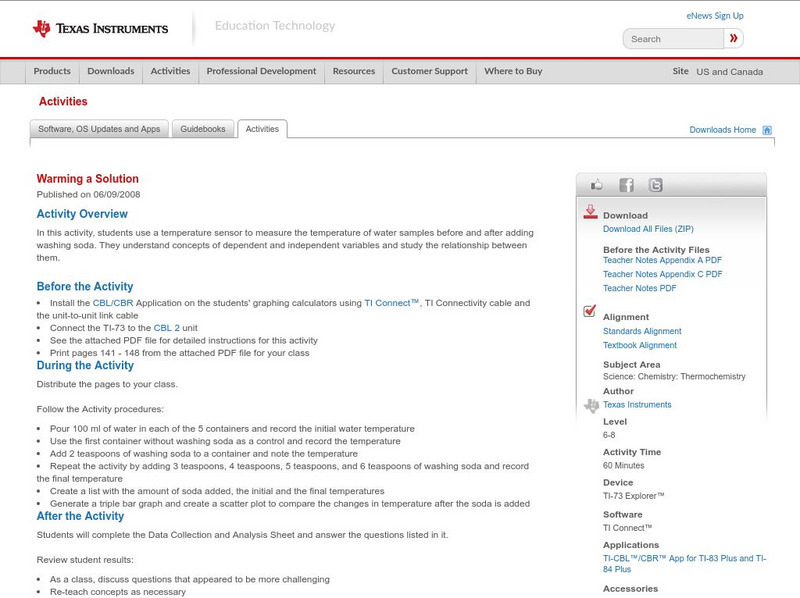The width and height of the screenshot is (800, 598).
Task: Click the red Activities page heading
Action: (63, 102)
